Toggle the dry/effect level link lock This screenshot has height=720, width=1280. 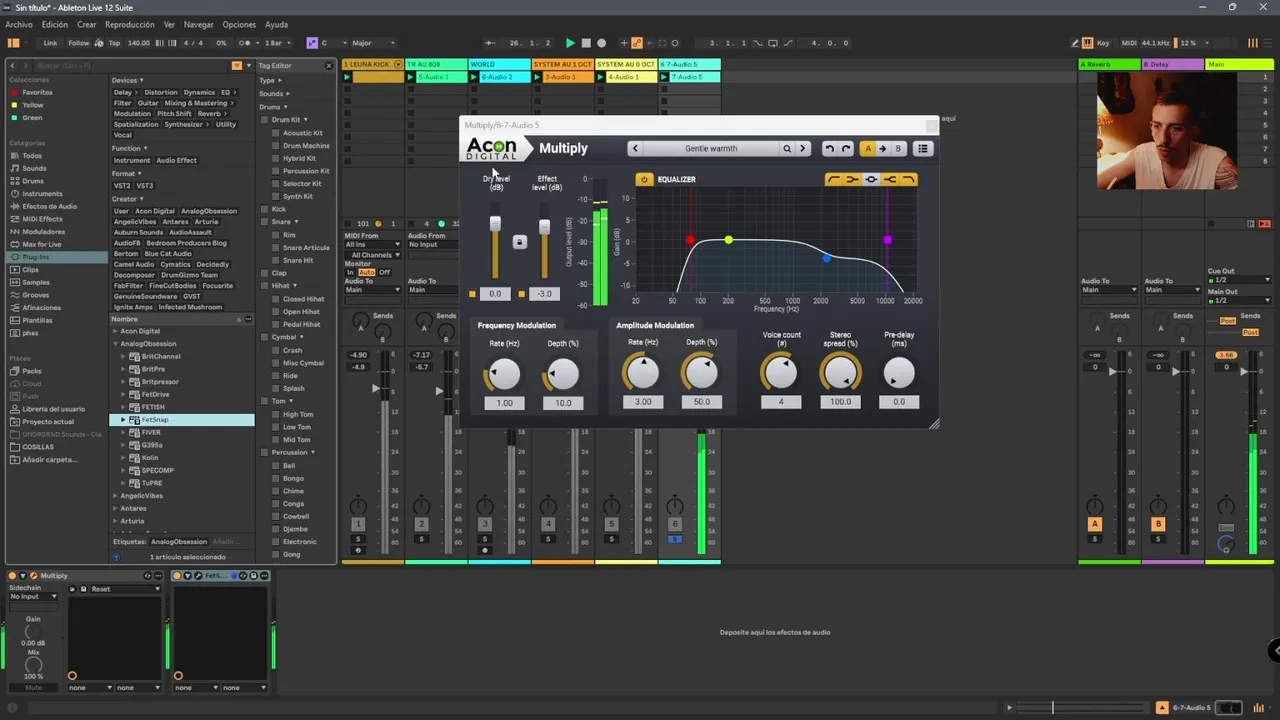[x=519, y=242]
